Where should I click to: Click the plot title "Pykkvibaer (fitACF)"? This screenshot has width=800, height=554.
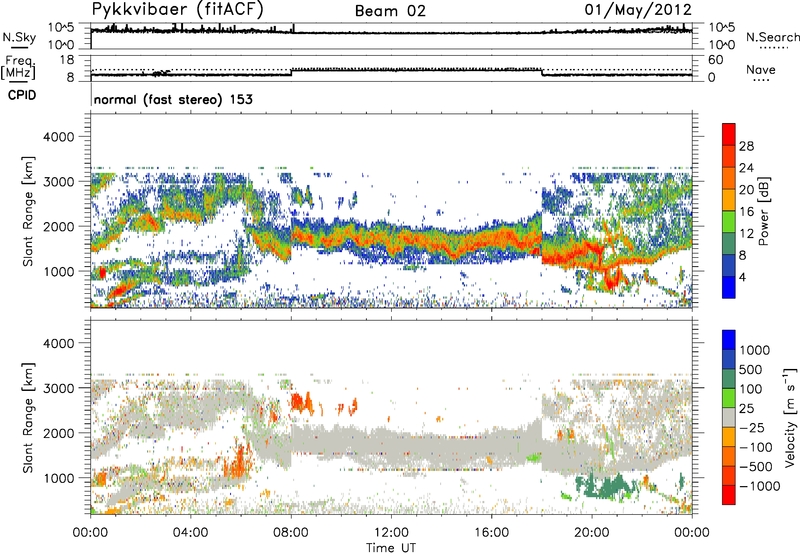[x=178, y=10]
